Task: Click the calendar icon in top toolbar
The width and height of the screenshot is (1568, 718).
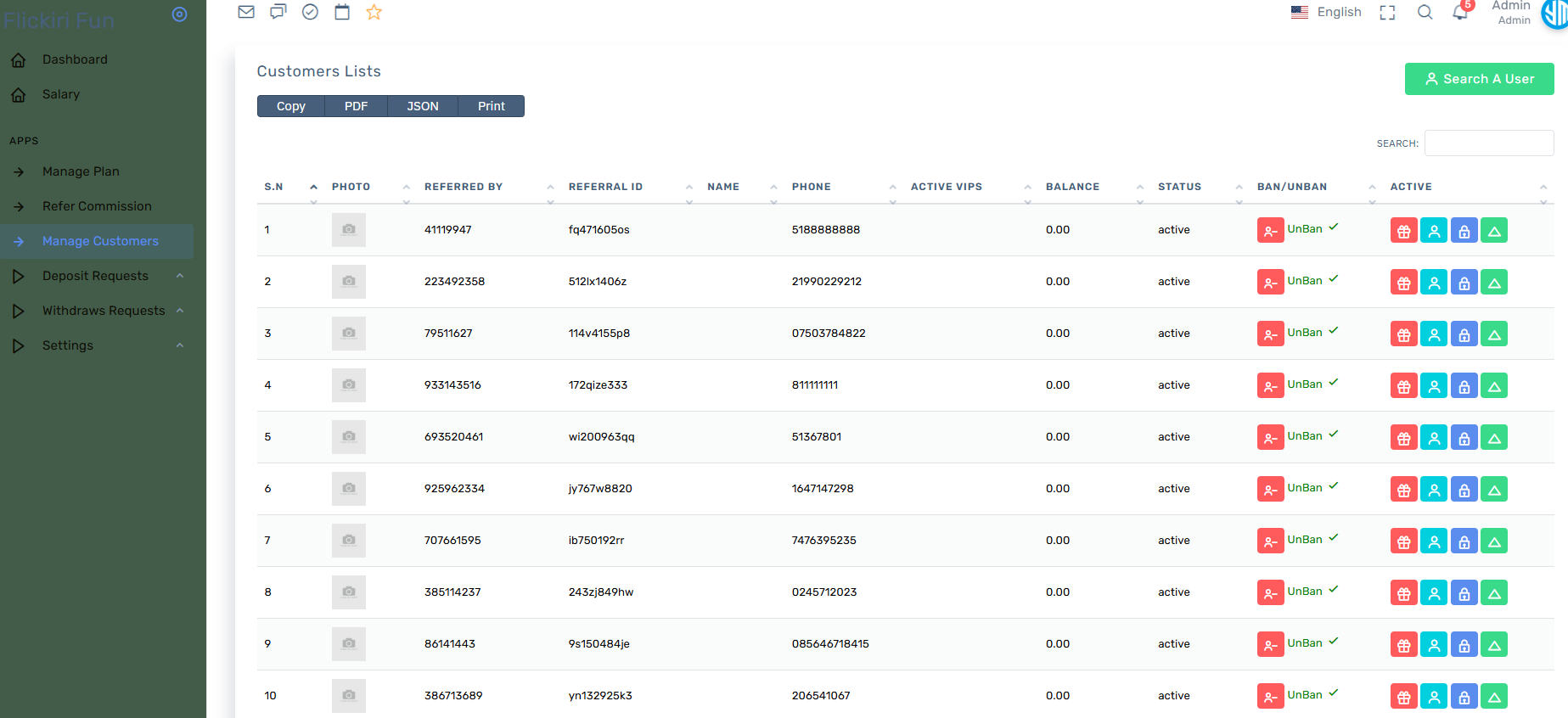Action: point(342,12)
